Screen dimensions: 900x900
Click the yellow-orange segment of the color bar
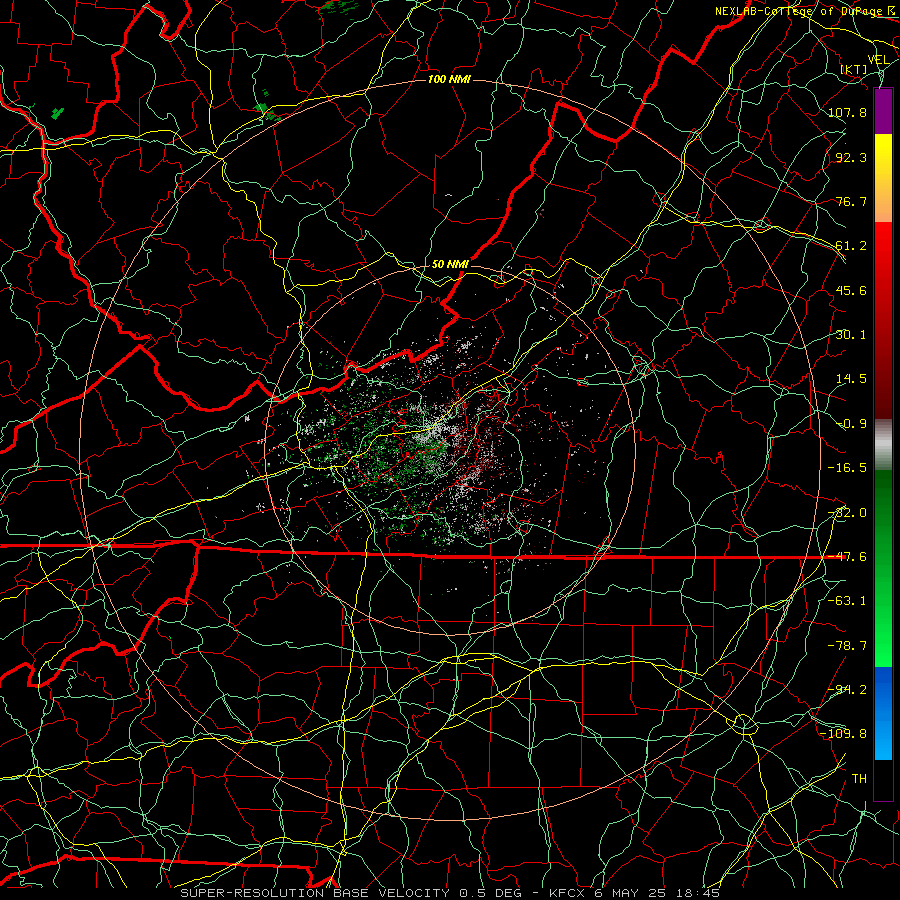(x=883, y=178)
